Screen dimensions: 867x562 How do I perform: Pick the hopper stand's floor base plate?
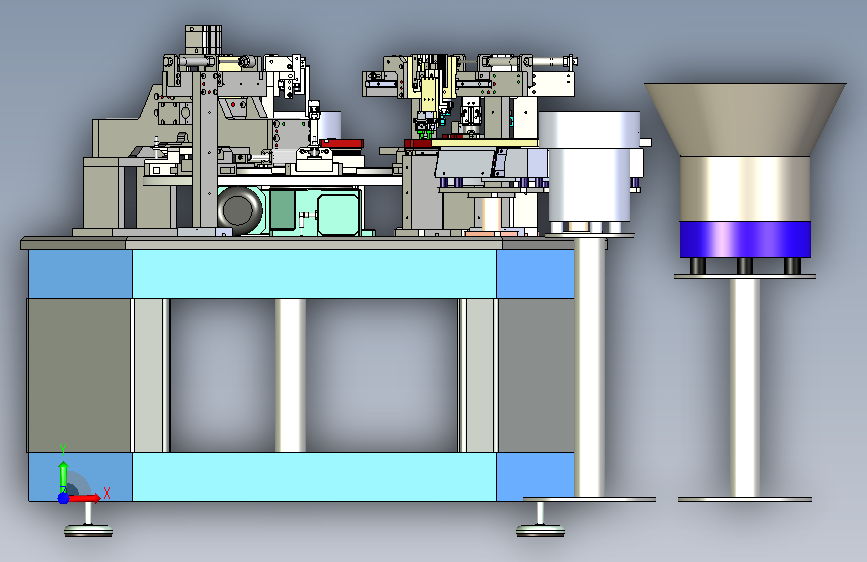point(745,499)
